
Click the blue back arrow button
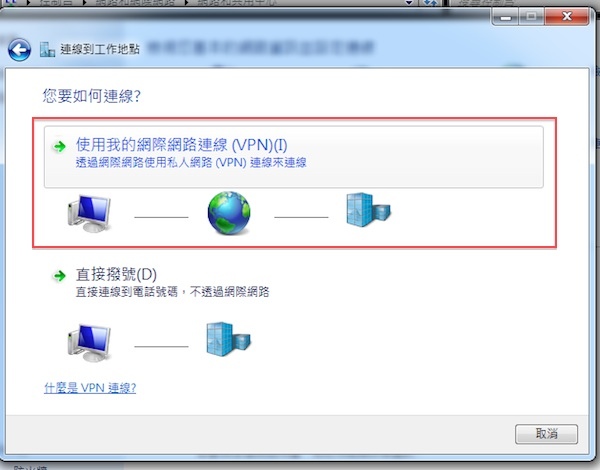click(20, 50)
